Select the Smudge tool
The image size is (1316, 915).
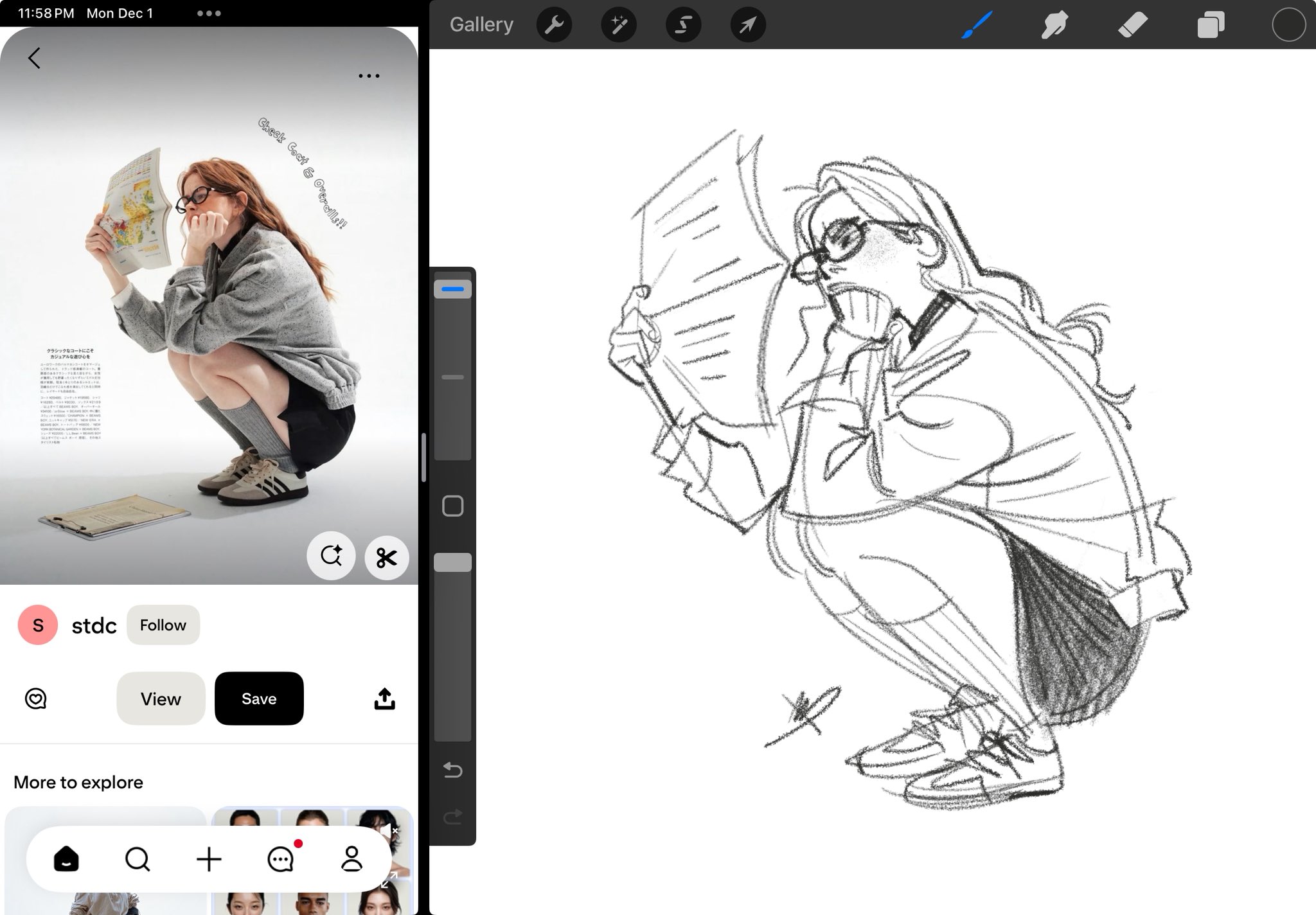pyautogui.click(x=1054, y=25)
